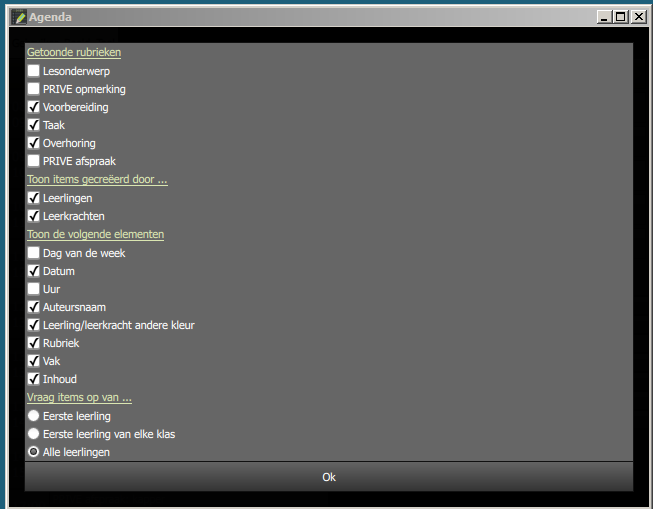The image size is (653, 509).
Task: Check the PRIVE afspraak box
Action: click(33, 161)
